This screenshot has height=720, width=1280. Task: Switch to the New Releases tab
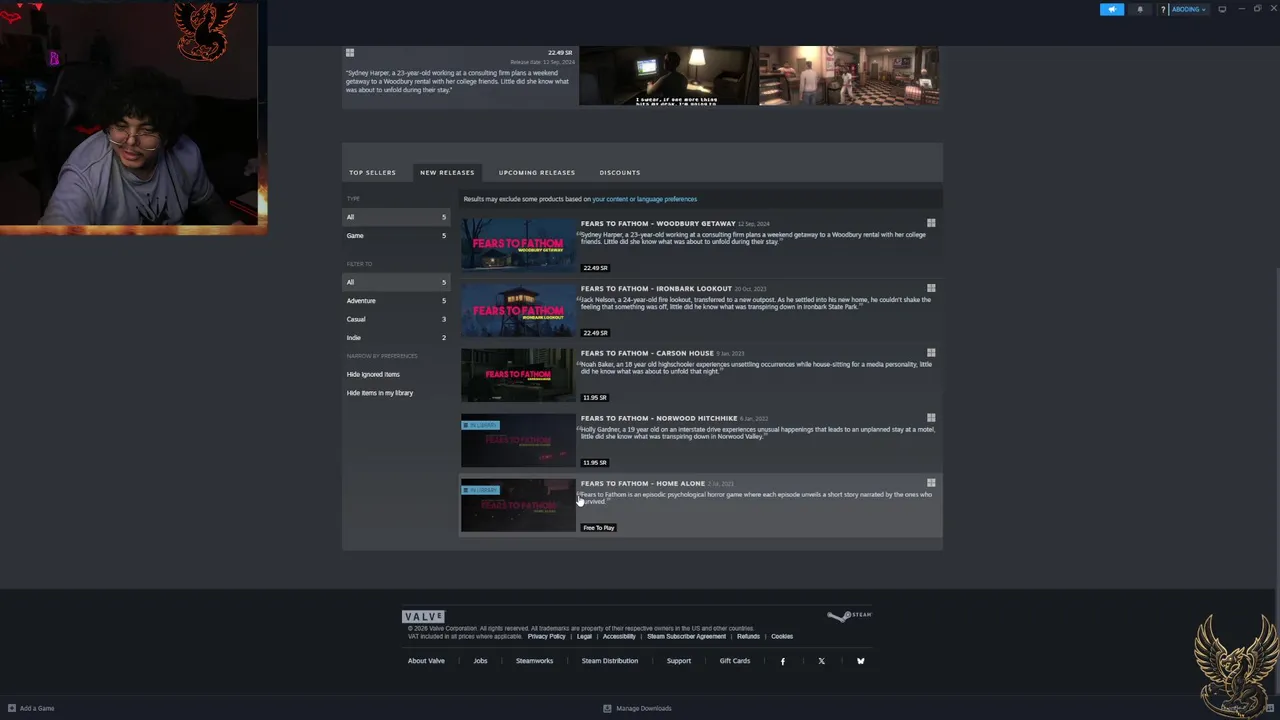(x=447, y=172)
